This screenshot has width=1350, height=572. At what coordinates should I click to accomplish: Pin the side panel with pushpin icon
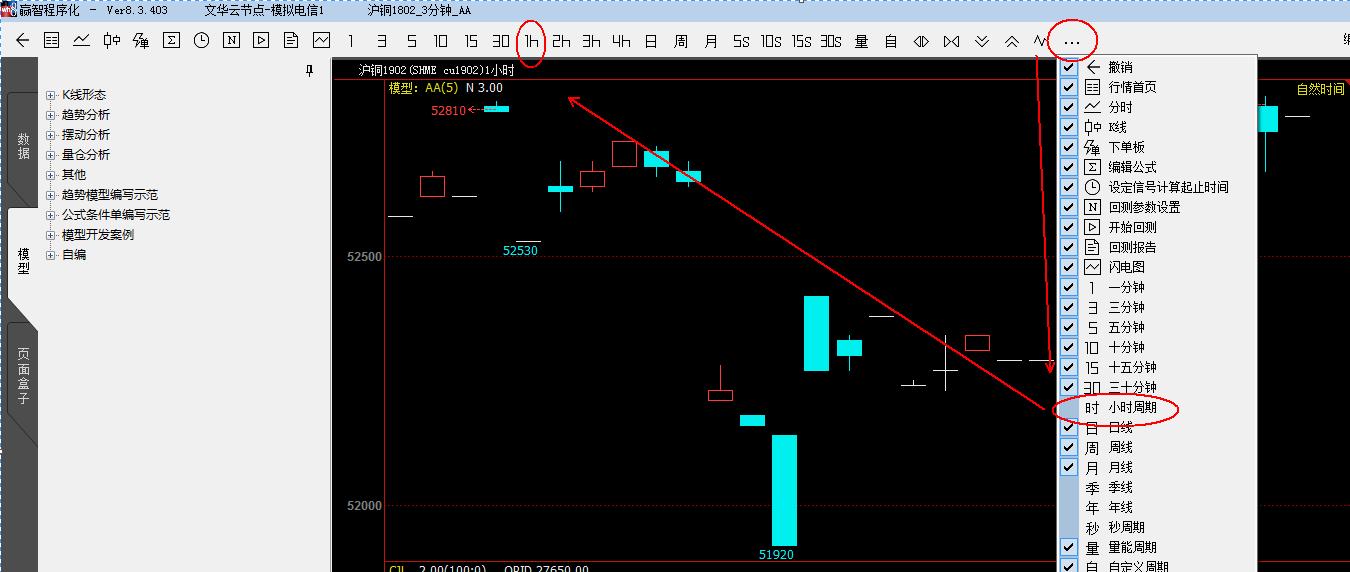point(310,70)
